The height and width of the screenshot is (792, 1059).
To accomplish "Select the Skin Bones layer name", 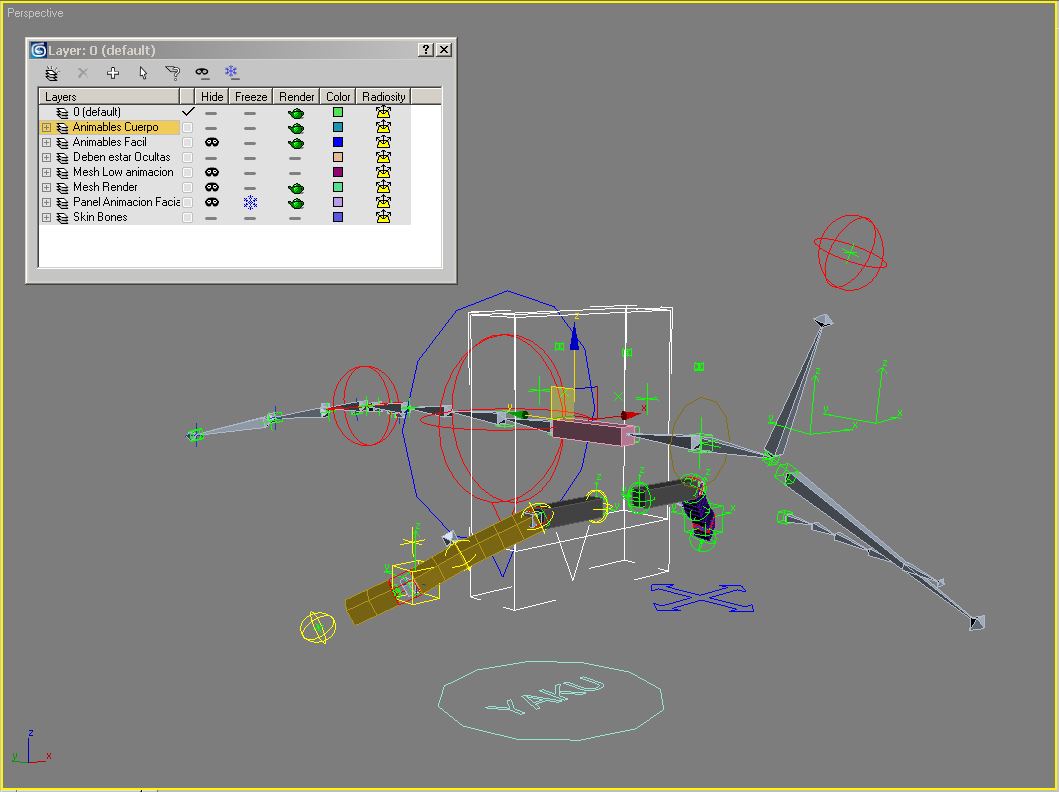I will [100, 217].
